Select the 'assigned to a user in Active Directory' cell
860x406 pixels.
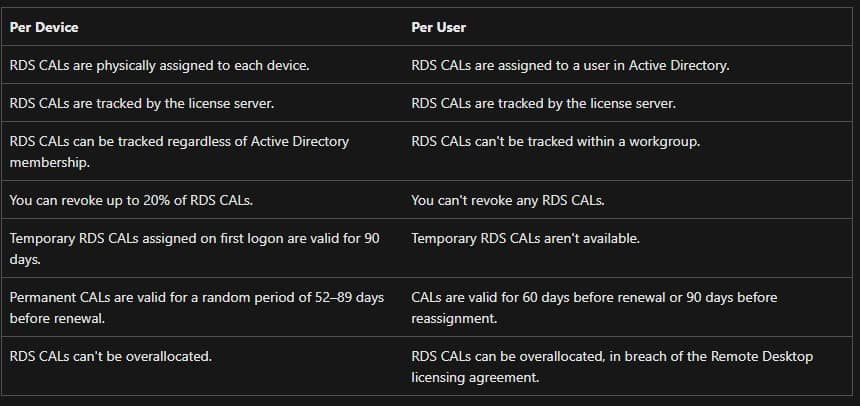click(x=570, y=66)
